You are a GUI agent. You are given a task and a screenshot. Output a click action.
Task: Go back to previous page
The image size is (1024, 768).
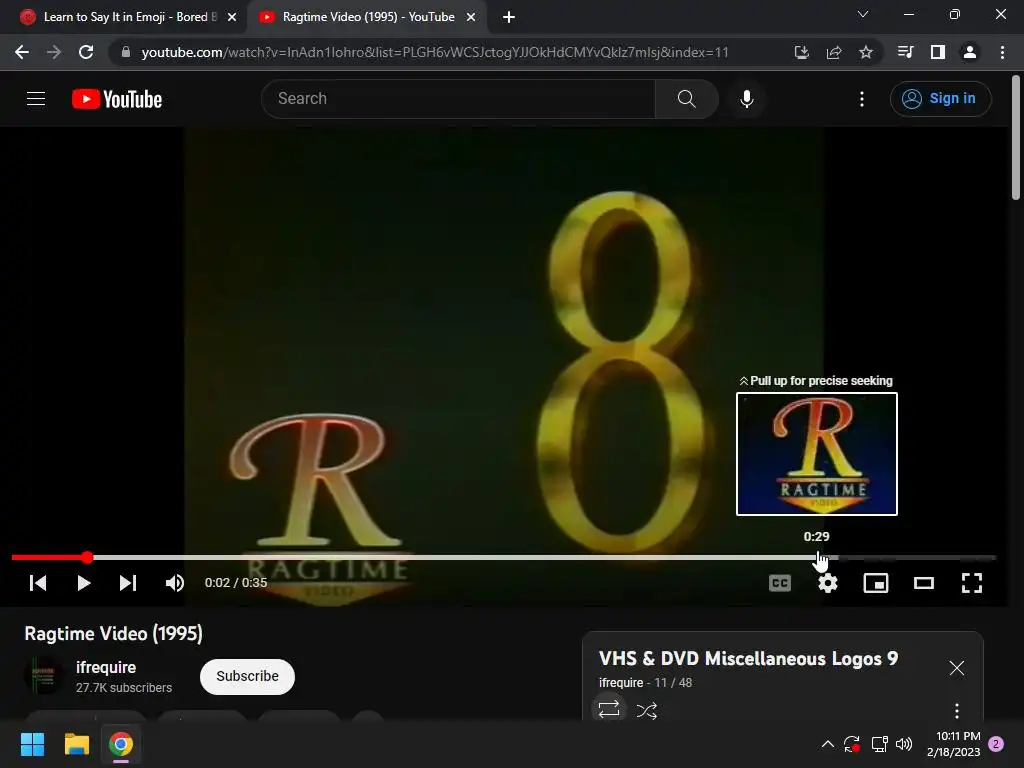(22, 52)
